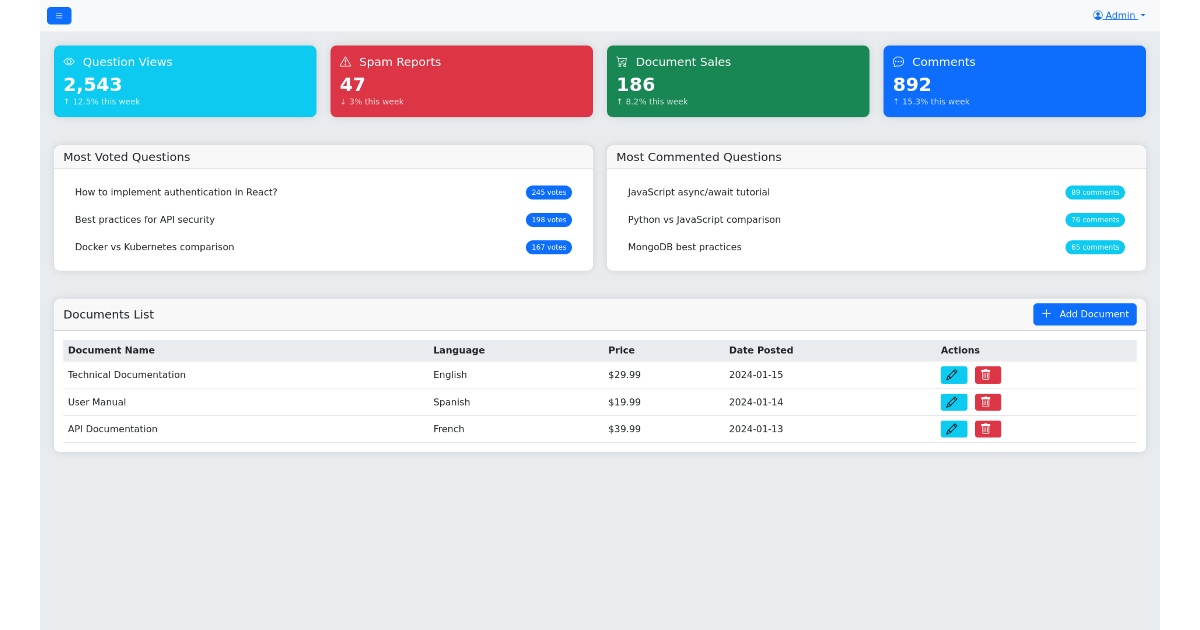Open 'How to implement authentication in React?'
The image size is (1200, 630).
(x=177, y=192)
